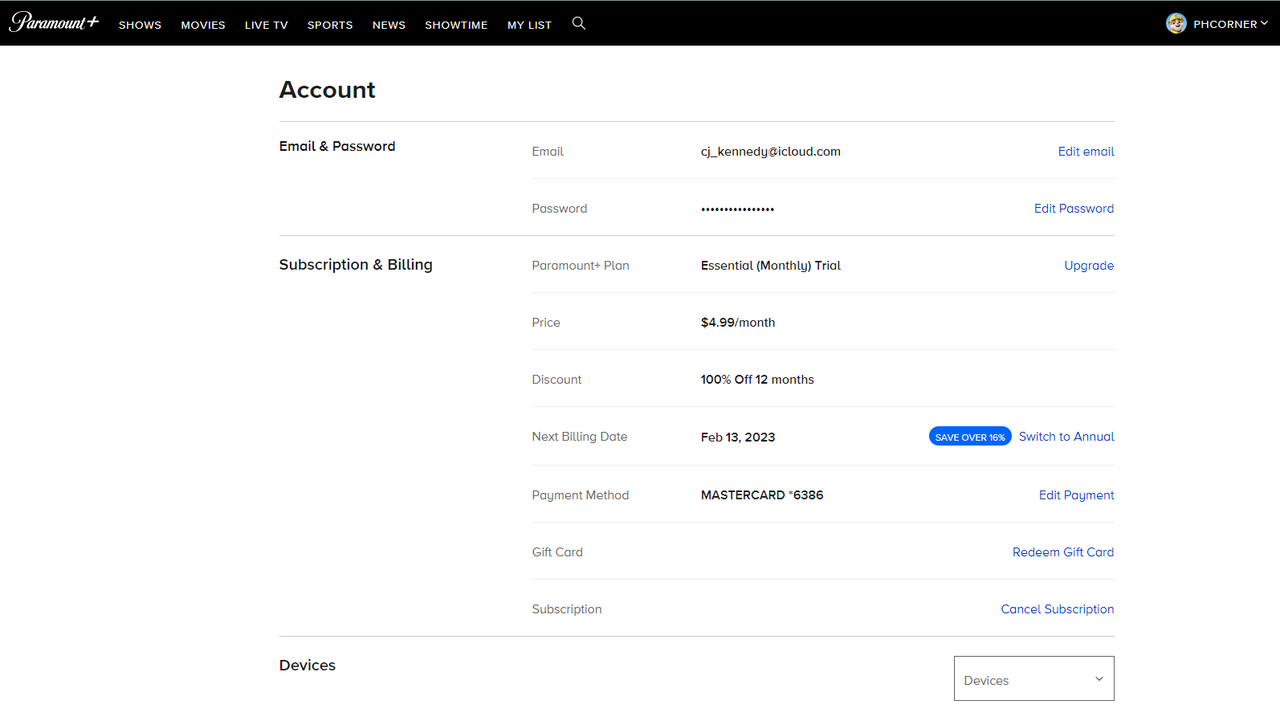Open the search magnifier icon

pyautogui.click(x=578, y=23)
